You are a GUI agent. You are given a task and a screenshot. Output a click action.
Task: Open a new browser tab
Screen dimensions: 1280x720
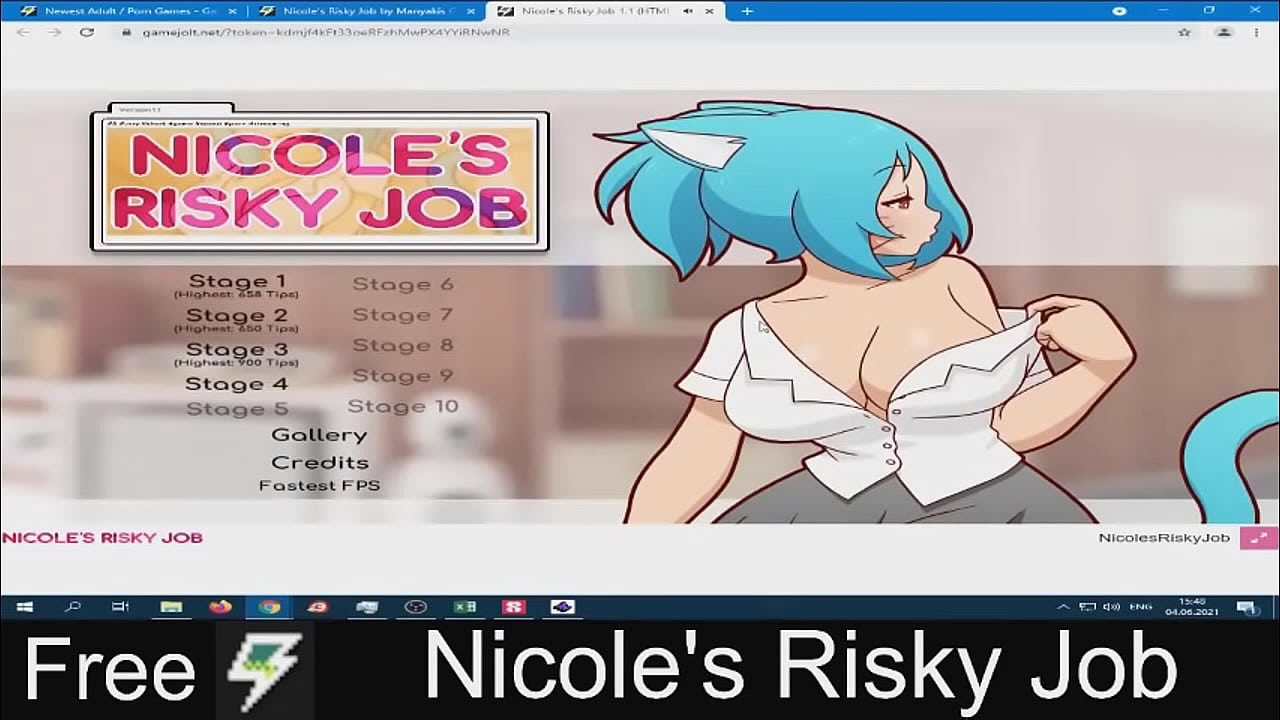click(747, 11)
